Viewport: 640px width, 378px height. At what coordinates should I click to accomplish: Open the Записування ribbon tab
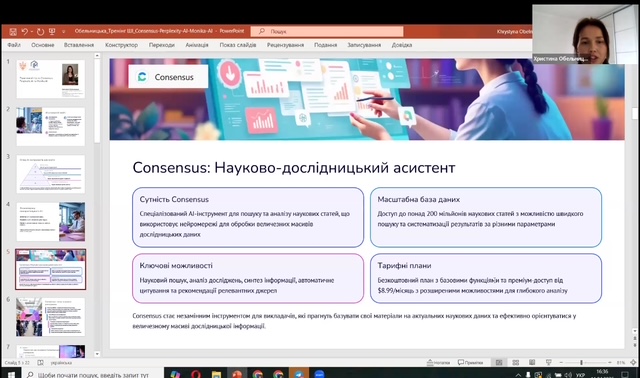364,45
